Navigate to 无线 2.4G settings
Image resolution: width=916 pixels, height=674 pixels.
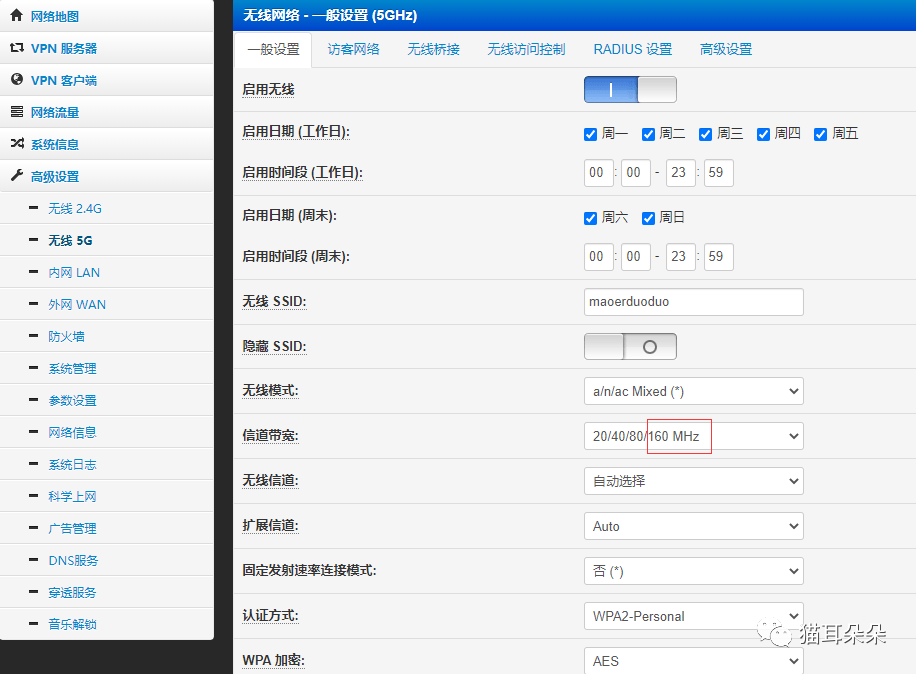[73, 208]
